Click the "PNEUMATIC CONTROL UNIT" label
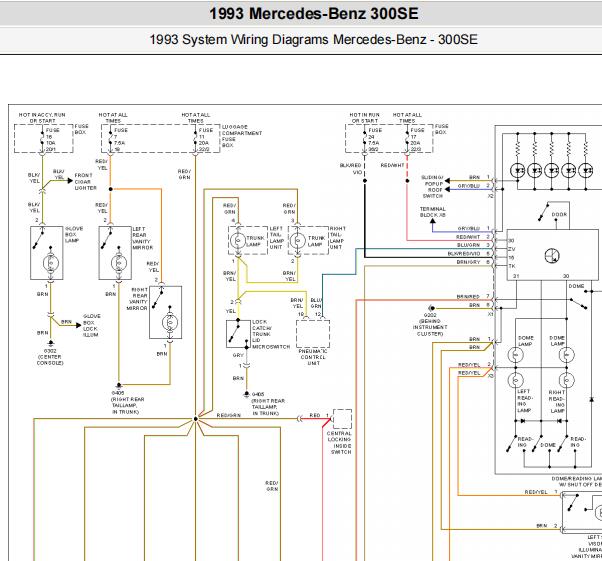This screenshot has width=602, height=561. (x=313, y=357)
